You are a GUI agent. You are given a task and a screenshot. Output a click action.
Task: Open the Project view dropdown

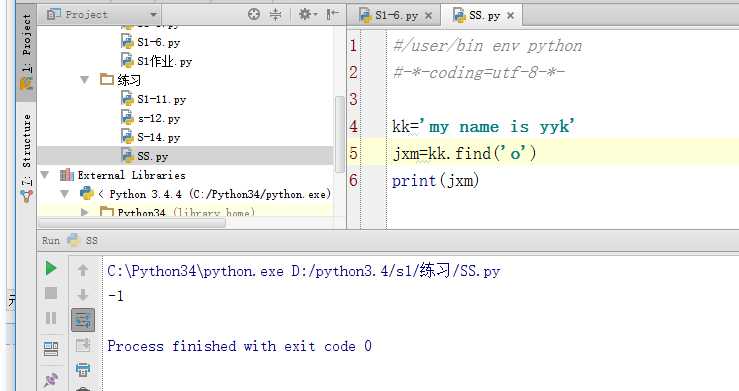153,15
